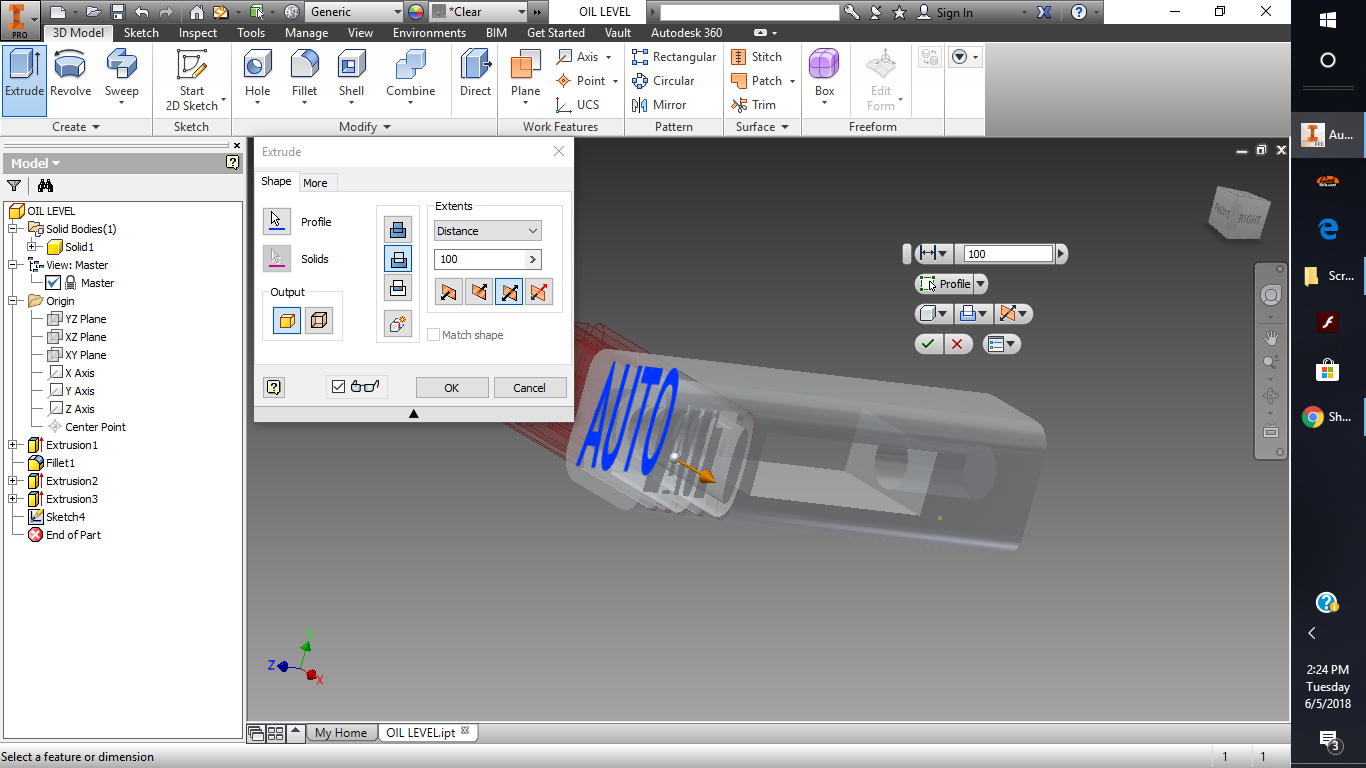Viewport: 1366px width, 768px height.
Task: Expand the Extrusion1 feature node
Action: 13,445
